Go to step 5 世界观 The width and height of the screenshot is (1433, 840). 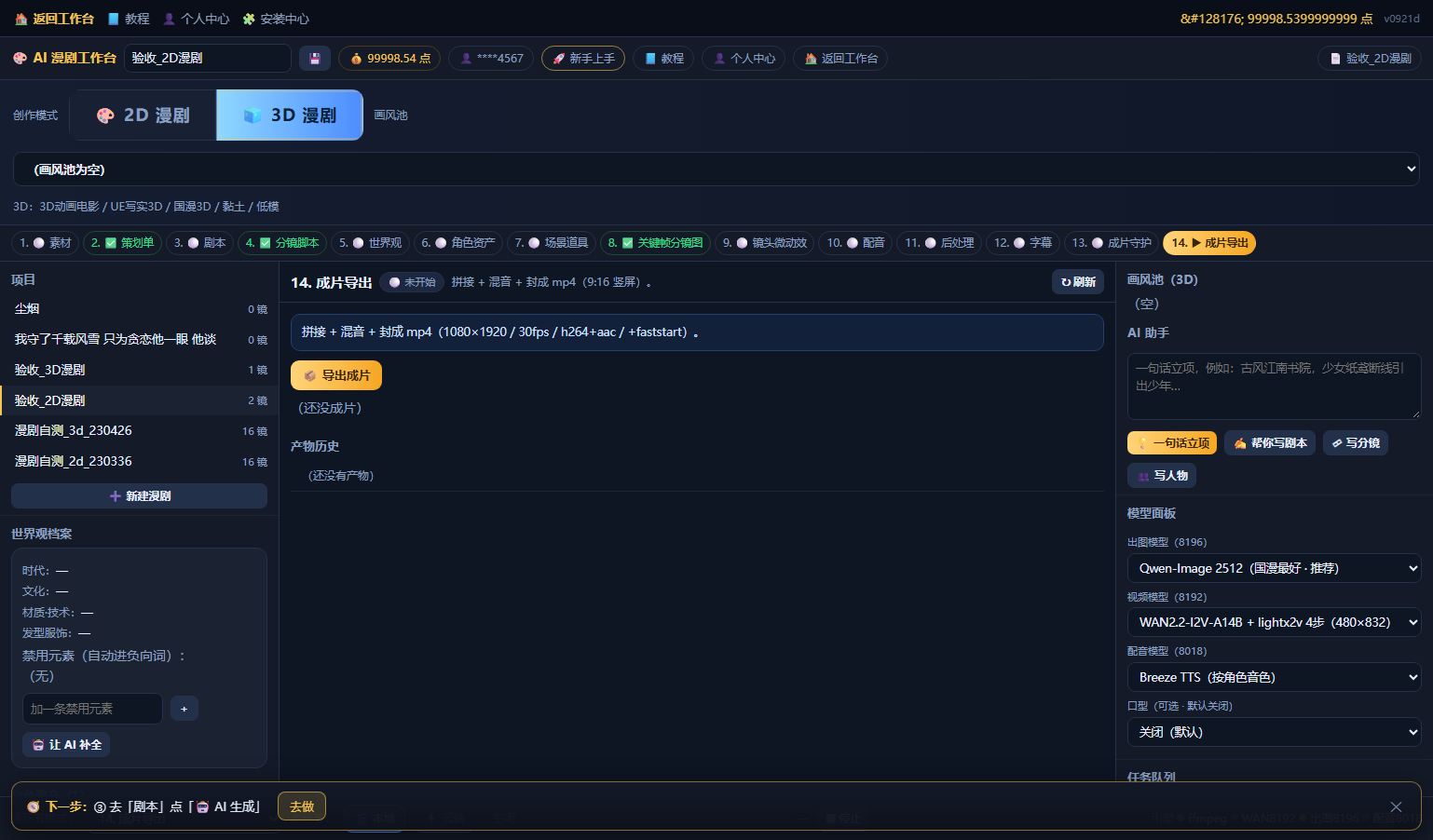tap(370, 243)
